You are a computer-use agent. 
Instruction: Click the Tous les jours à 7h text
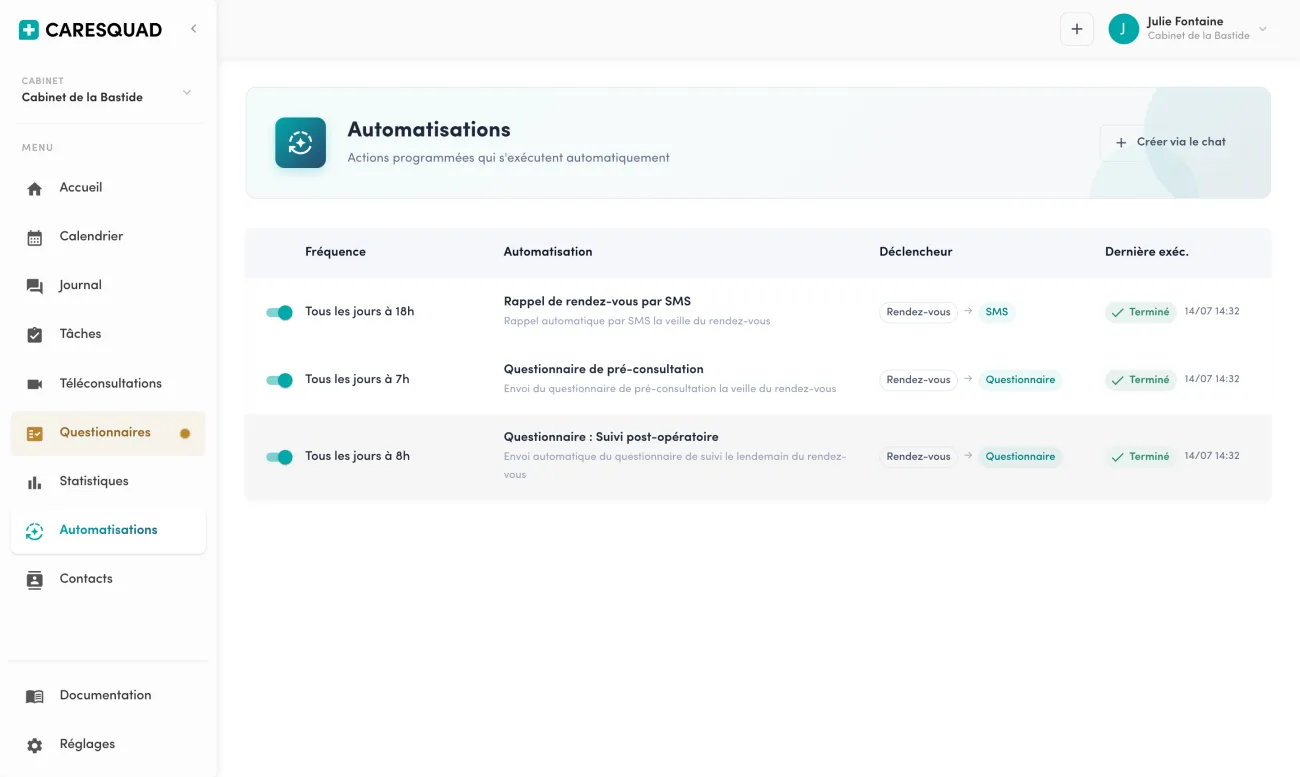coord(357,380)
